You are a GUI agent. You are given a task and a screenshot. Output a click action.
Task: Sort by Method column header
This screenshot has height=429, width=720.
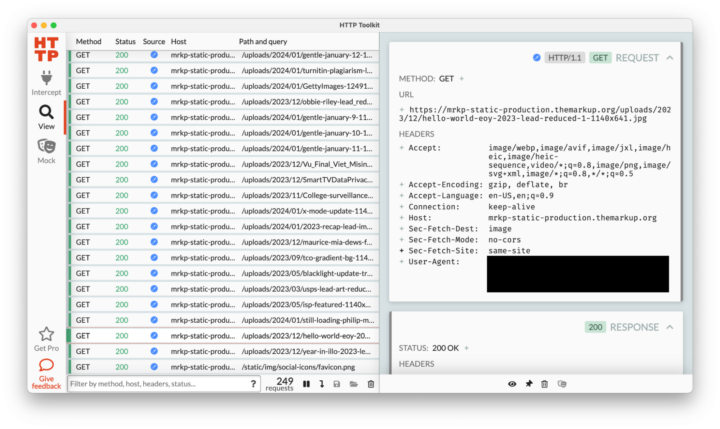click(x=89, y=41)
